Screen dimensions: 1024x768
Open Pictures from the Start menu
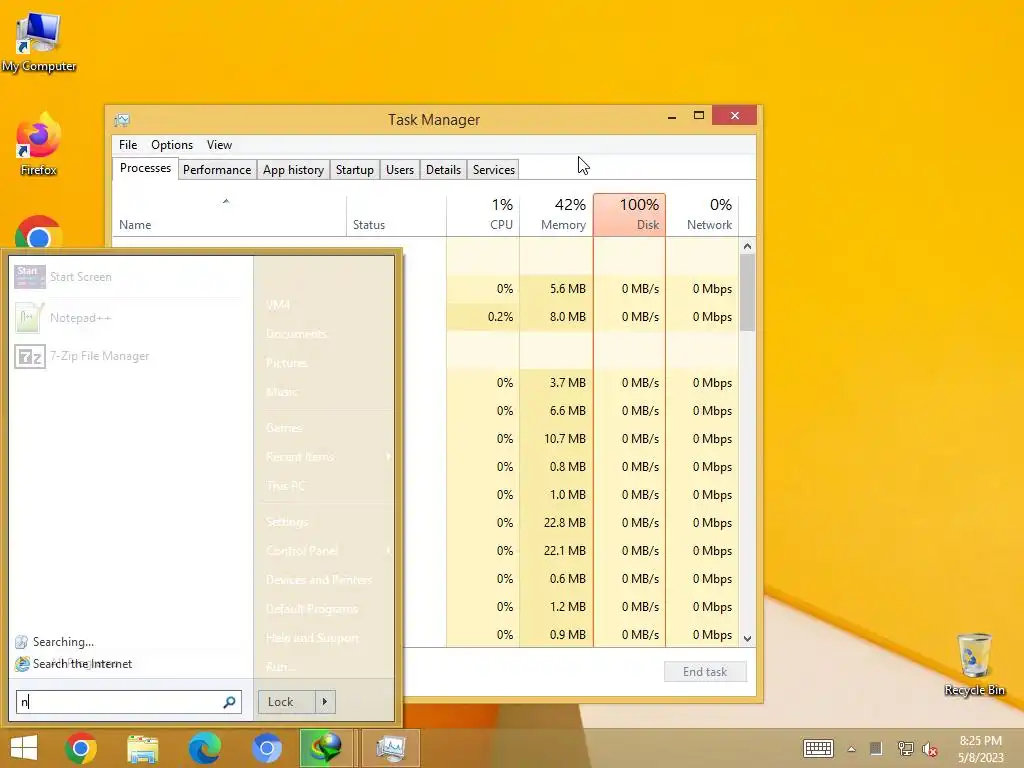click(x=287, y=362)
